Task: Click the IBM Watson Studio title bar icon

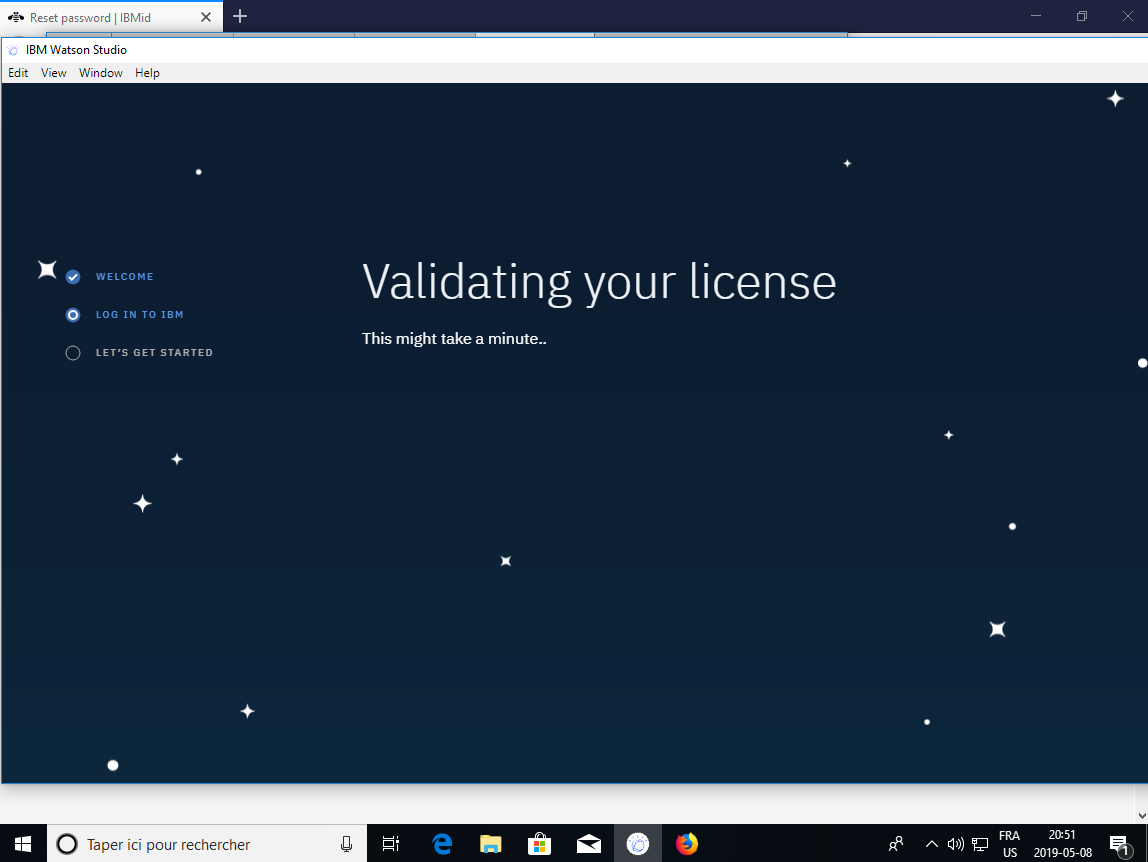Action: tap(13, 50)
